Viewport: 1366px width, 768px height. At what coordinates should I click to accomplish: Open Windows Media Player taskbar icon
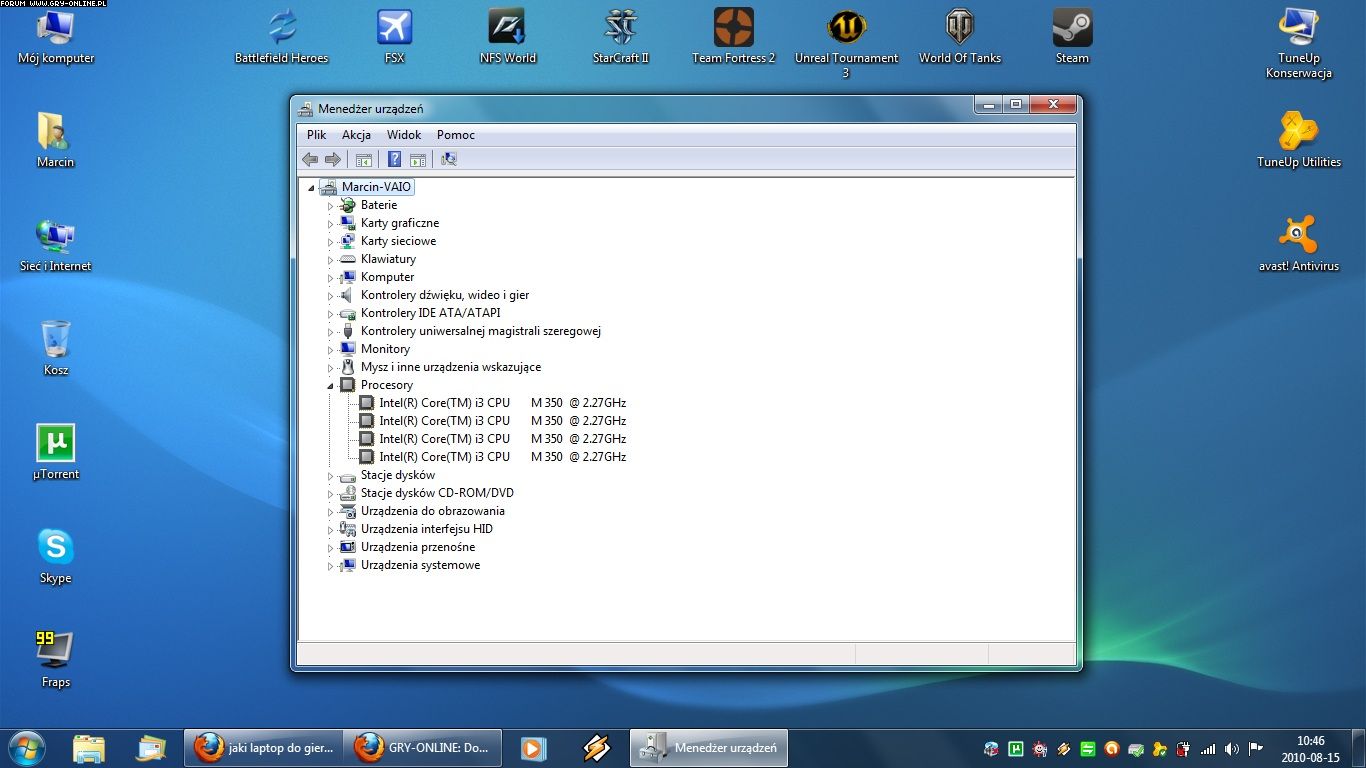point(533,748)
